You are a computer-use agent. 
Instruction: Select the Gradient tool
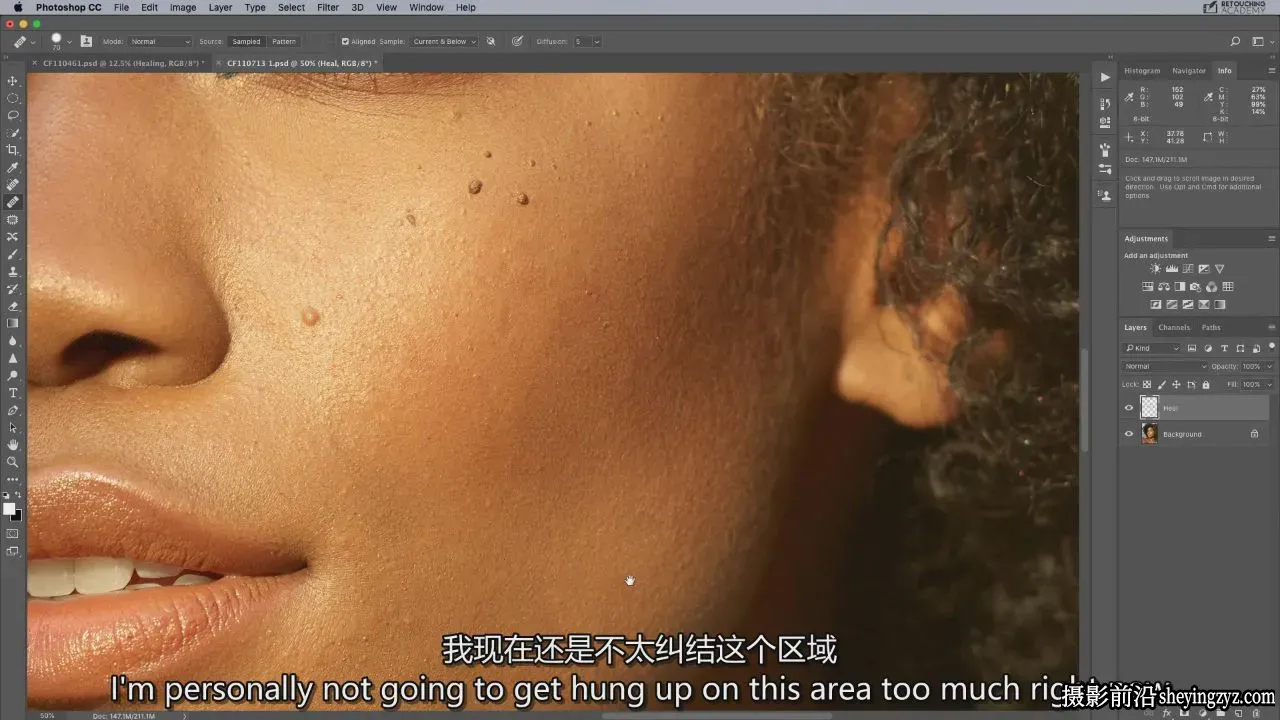[x=13, y=323]
